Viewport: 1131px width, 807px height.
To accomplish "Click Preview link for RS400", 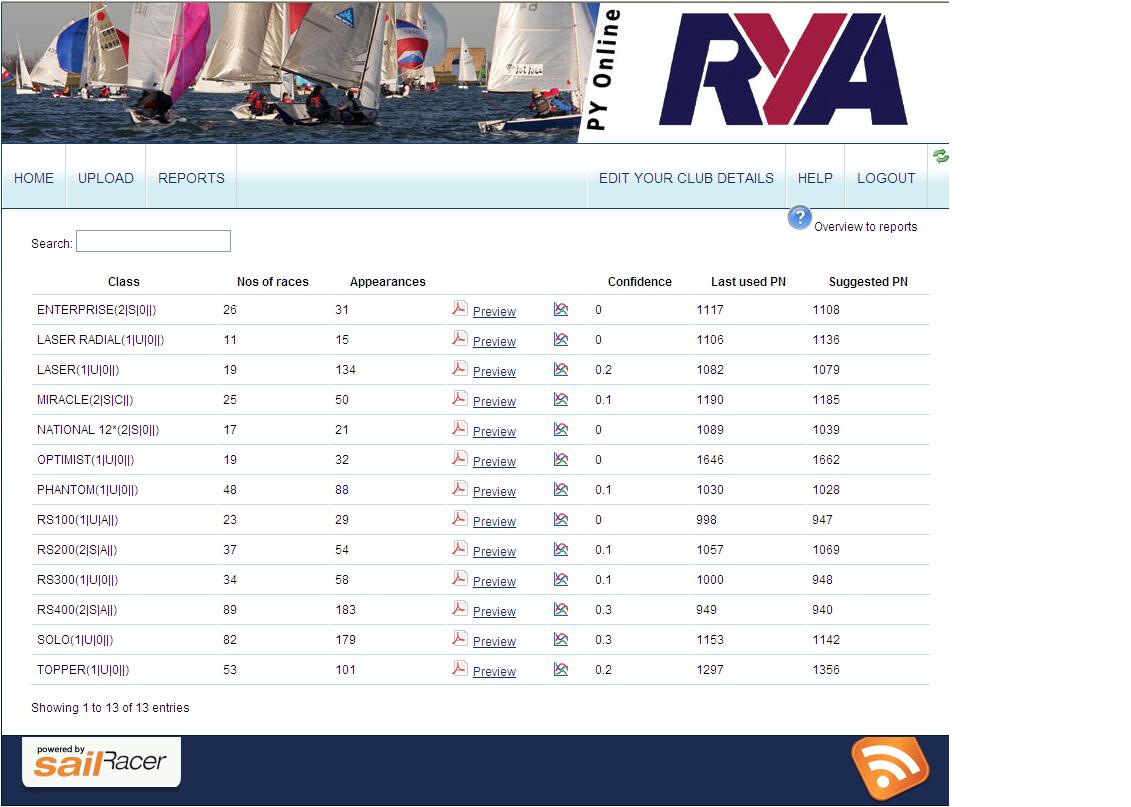I will click(494, 612).
